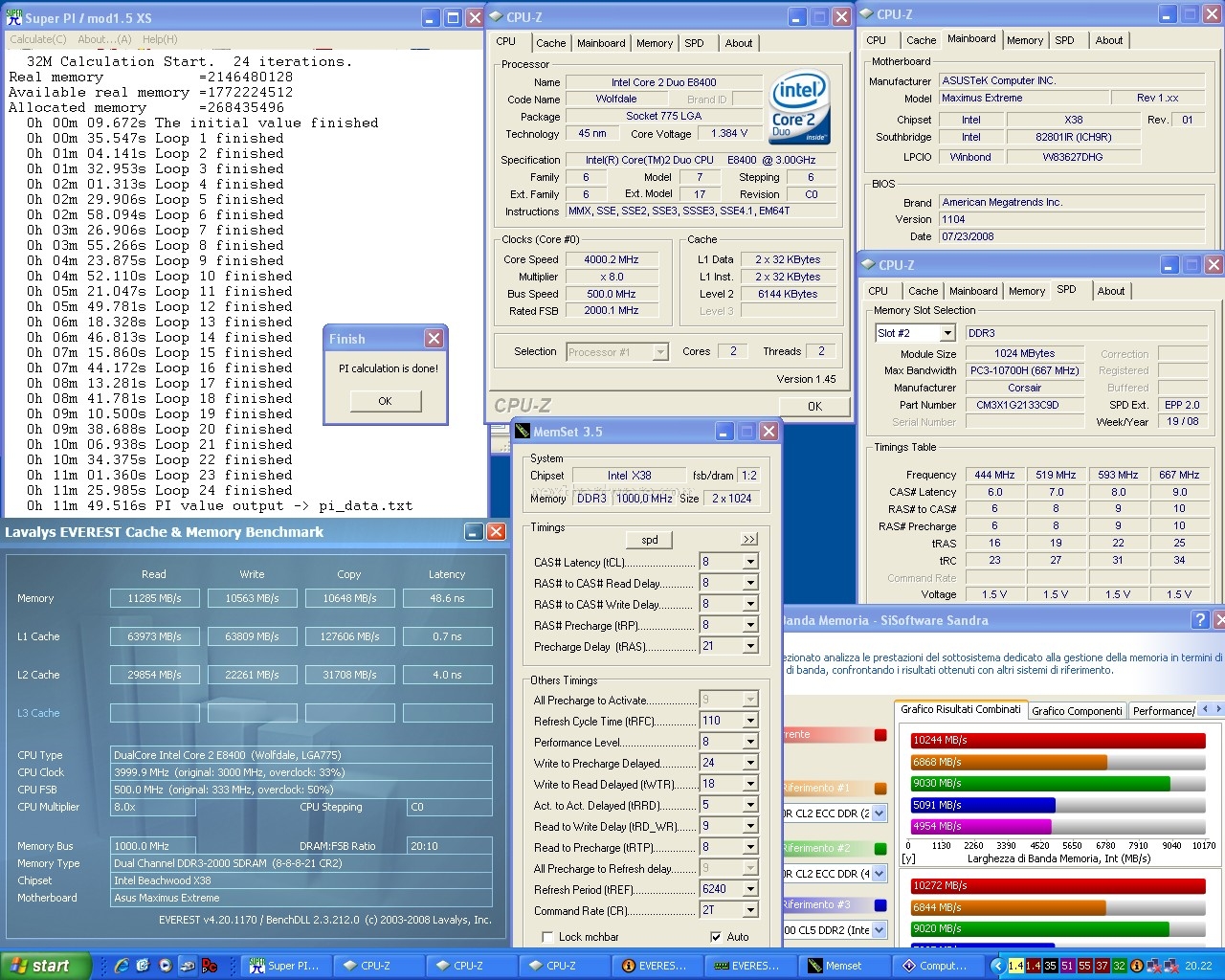Click the orange Riferimento #1 color swatch
The height and width of the screenshot is (980, 1225).
coord(880,789)
